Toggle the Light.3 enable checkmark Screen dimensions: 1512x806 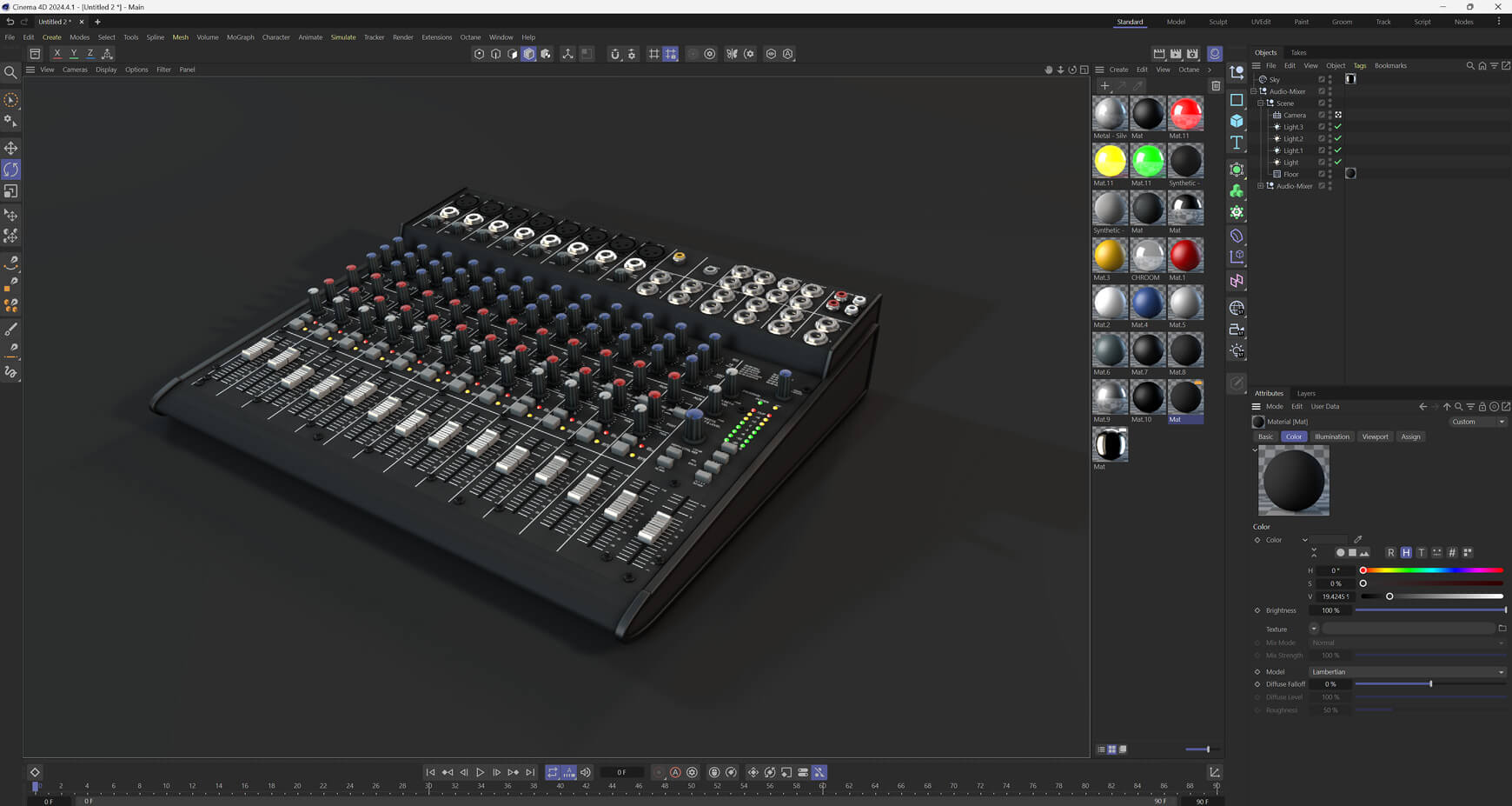1338,127
